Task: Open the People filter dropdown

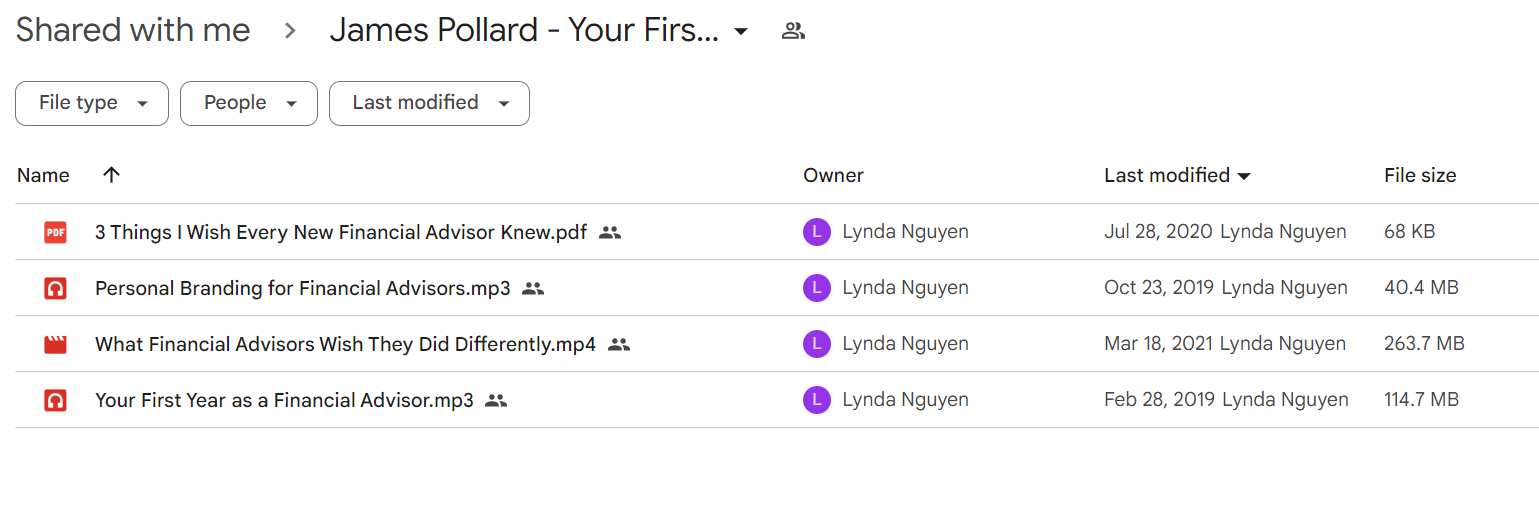Action: (249, 103)
